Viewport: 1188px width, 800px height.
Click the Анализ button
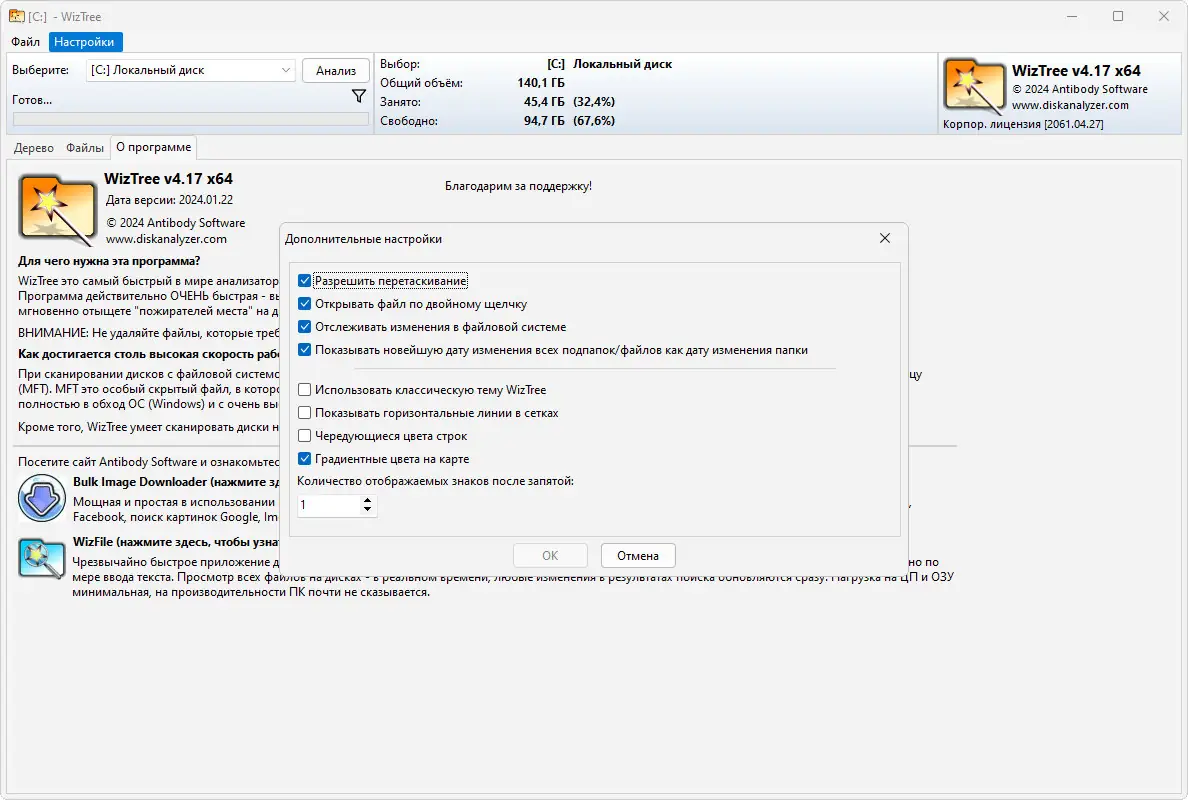click(336, 70)
